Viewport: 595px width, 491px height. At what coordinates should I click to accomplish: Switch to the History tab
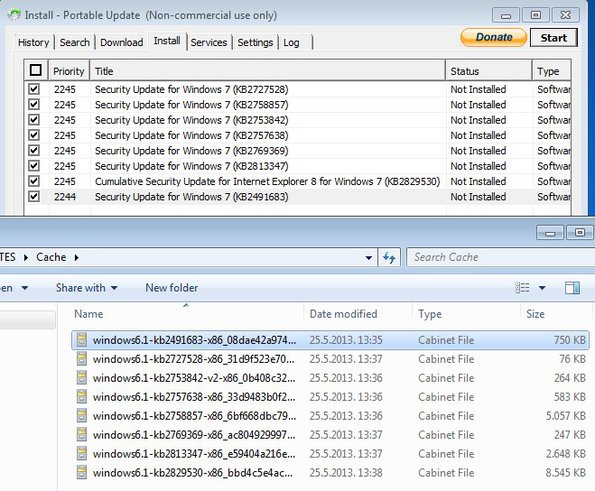coord(33,42)
